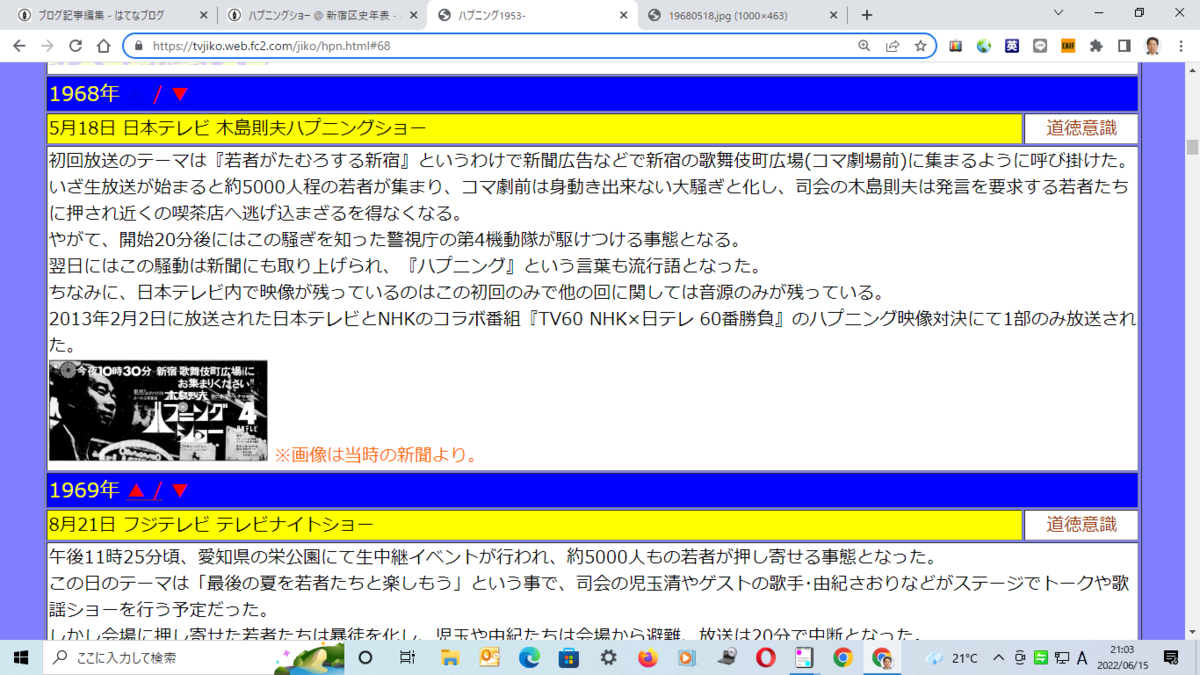This screenshot has width=1200, height=675.
Task: Open the Chrome three-dot menu
Action: (x=1180, y=46)
